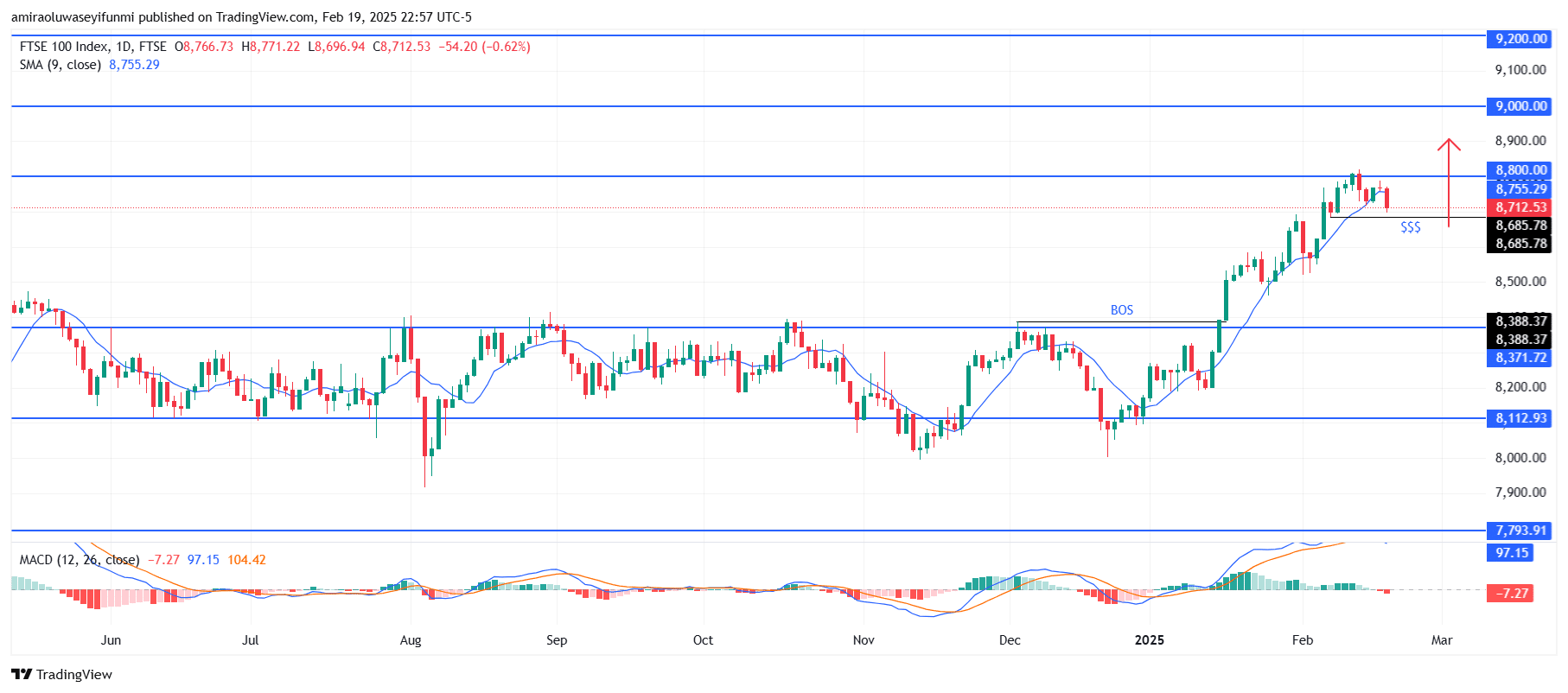This screenshot has width=1568, height=693.
Task: Click the -54.20 (-0.62%) change text
Action: 484,47
